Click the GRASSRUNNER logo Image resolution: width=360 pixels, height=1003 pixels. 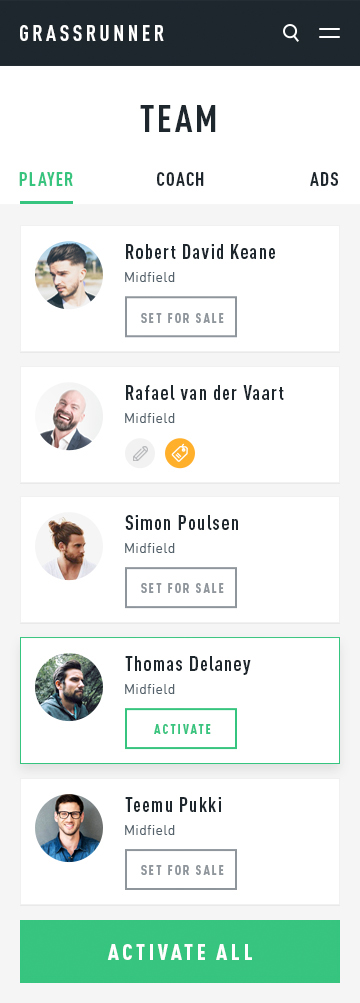tap(92, 33)
